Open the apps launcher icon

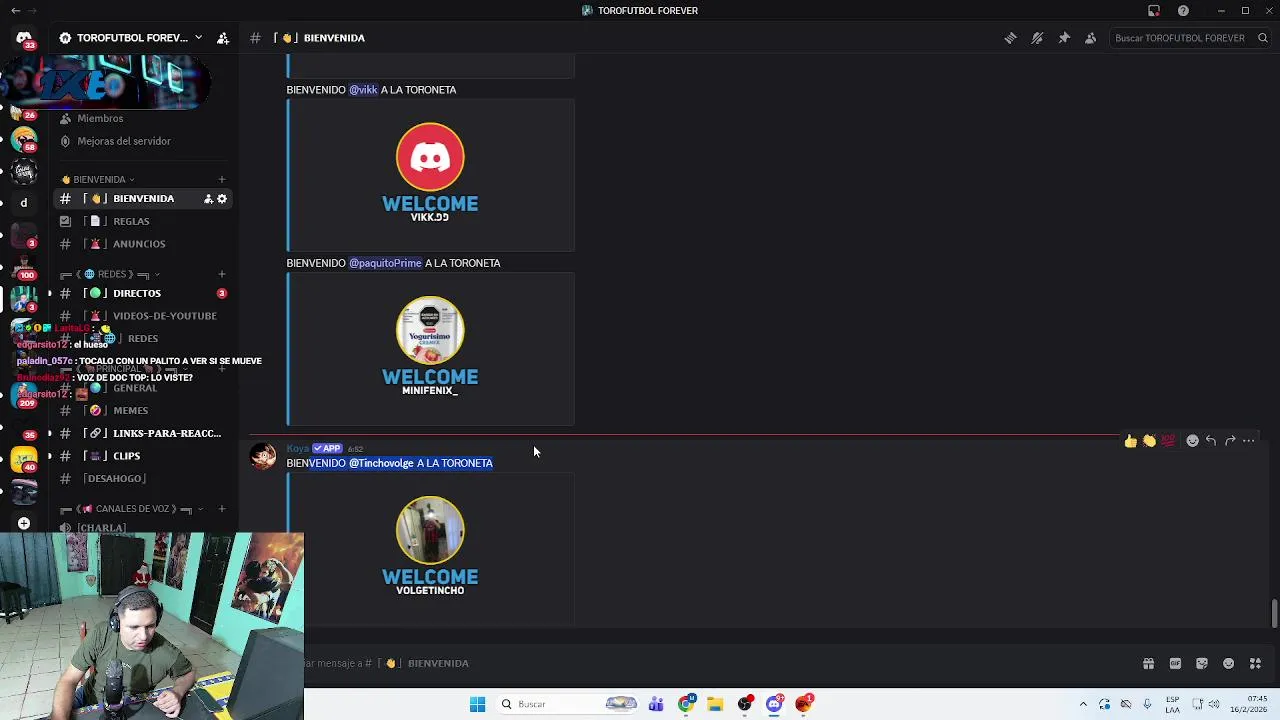1256,663
